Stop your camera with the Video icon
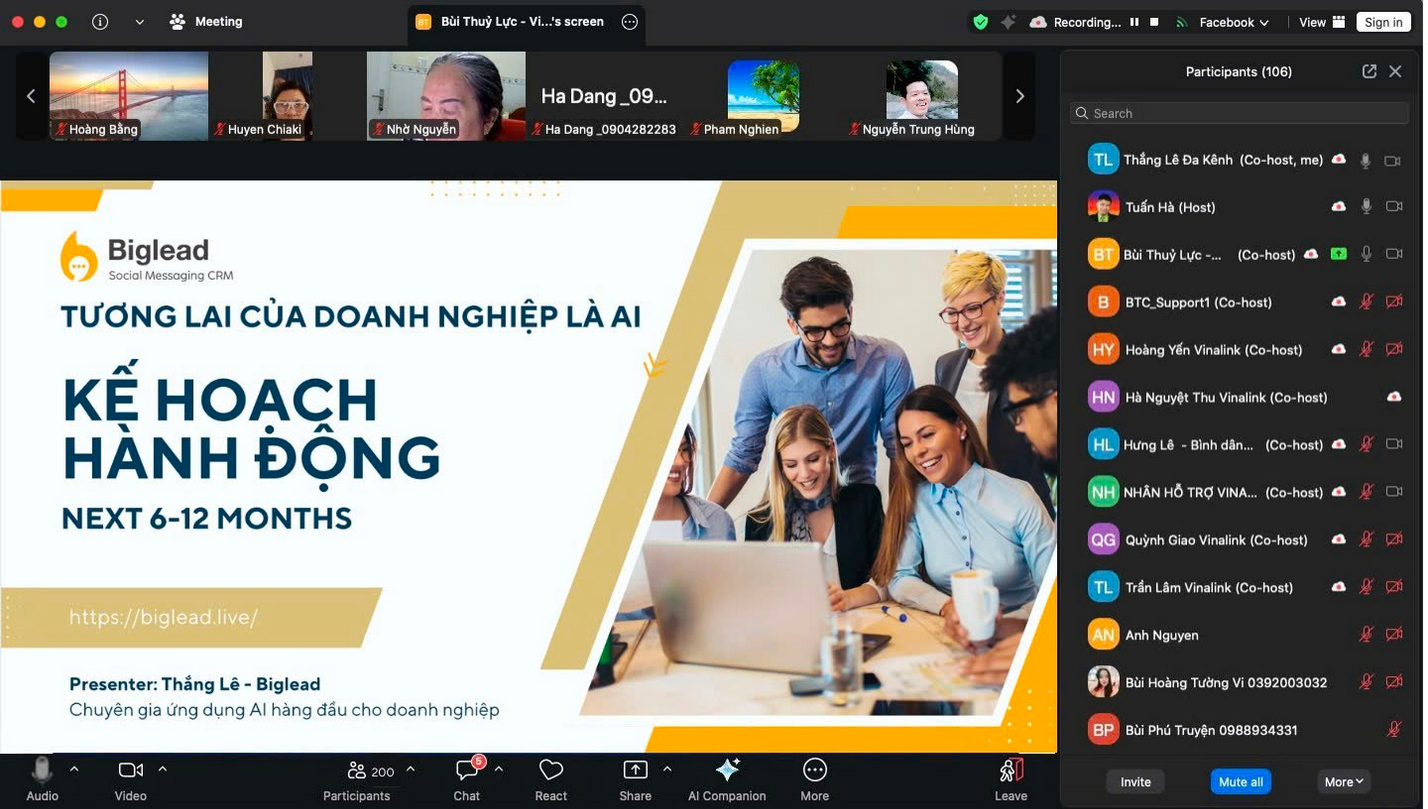 click(129, 770)
